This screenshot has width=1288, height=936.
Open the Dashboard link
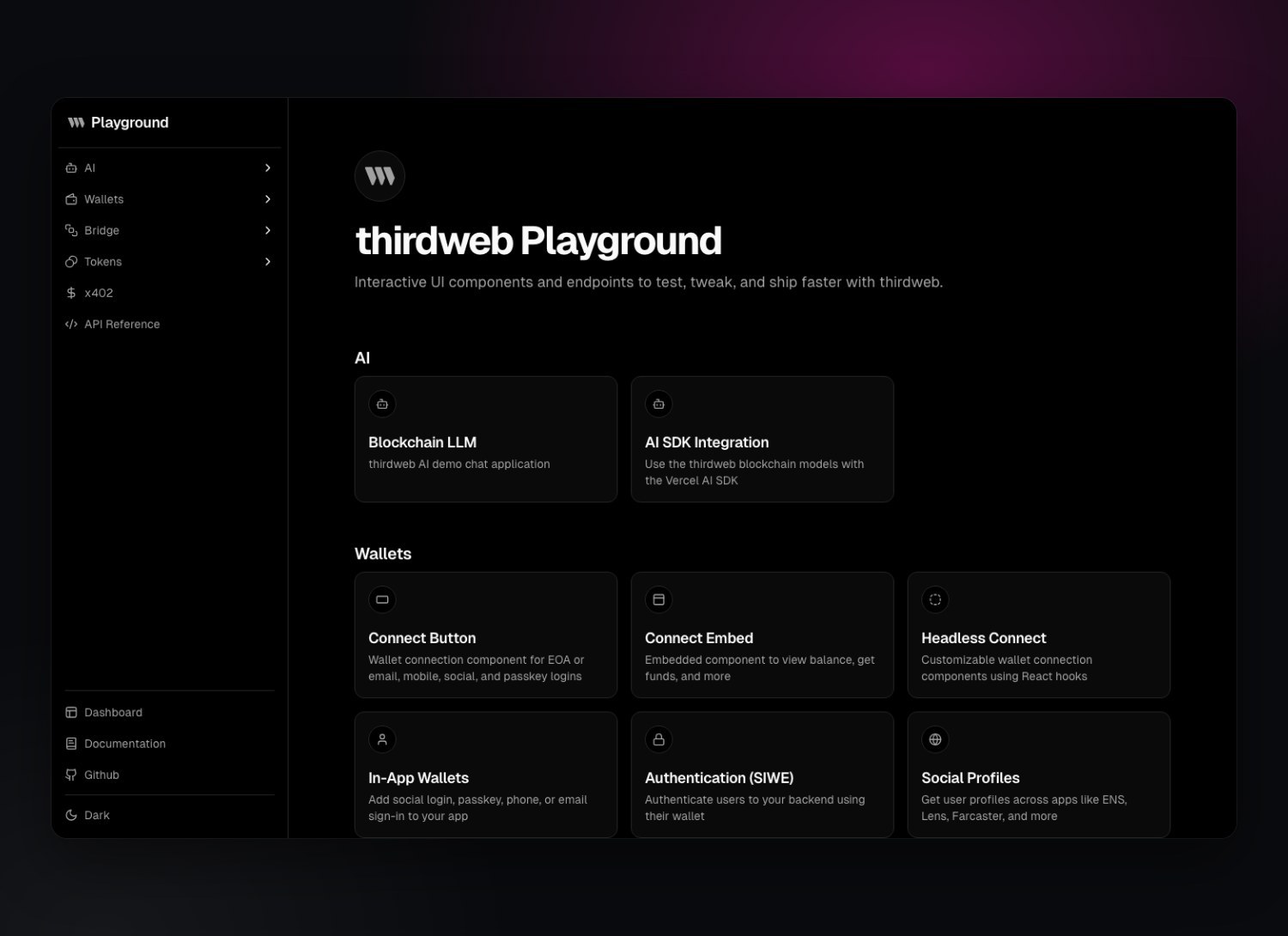pyautogui.click(x=169, y=713)
